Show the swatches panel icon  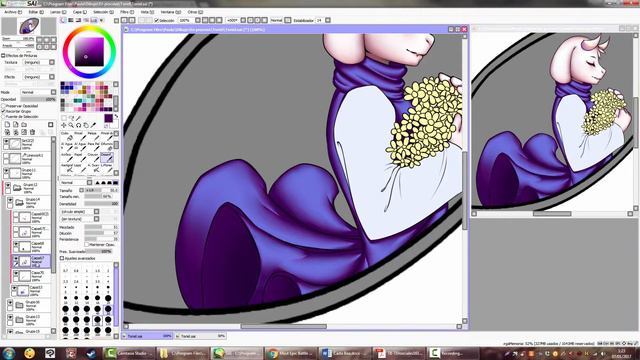pos(94,20)
